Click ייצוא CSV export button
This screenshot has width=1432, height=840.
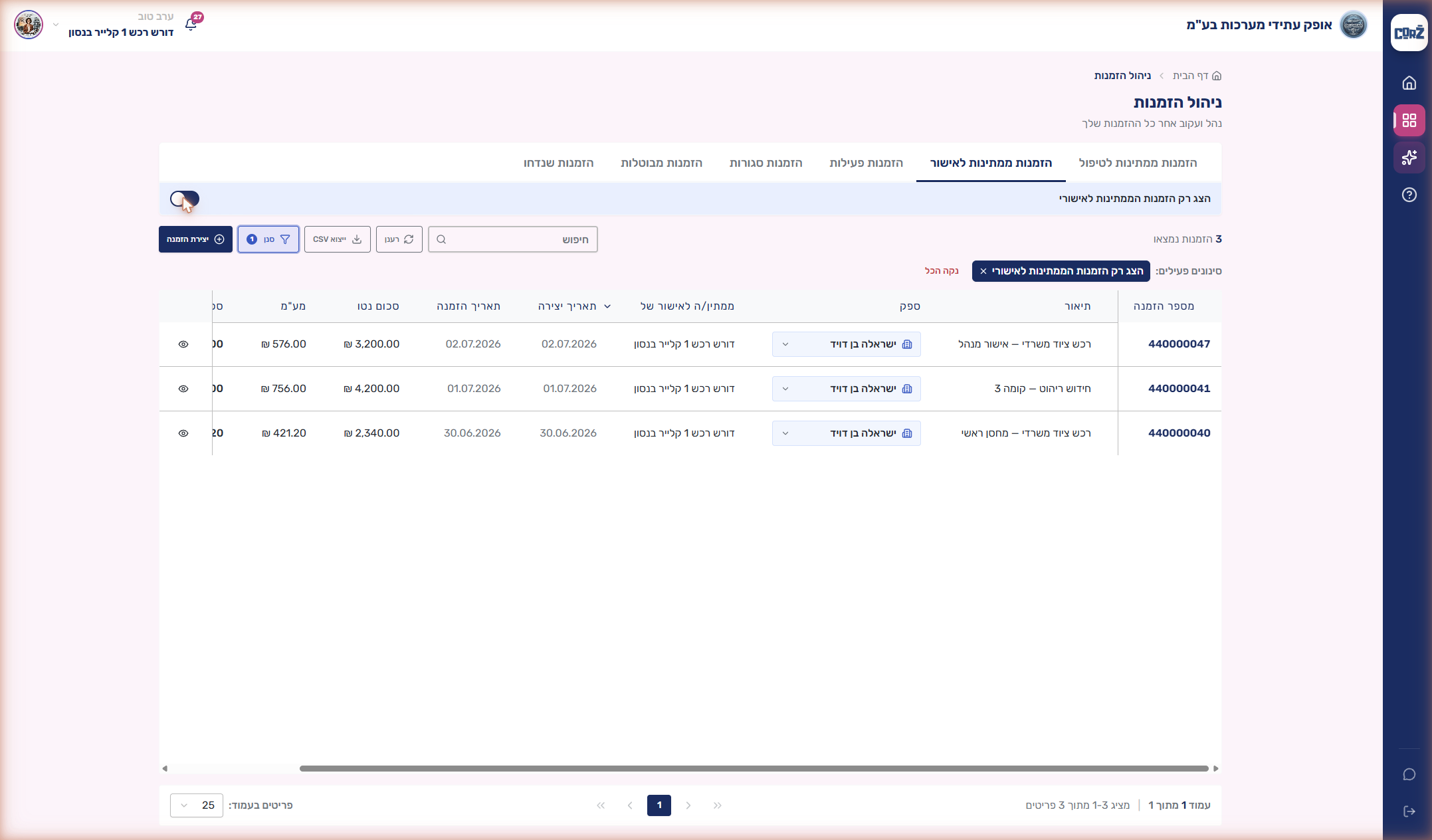coord(338,239)
